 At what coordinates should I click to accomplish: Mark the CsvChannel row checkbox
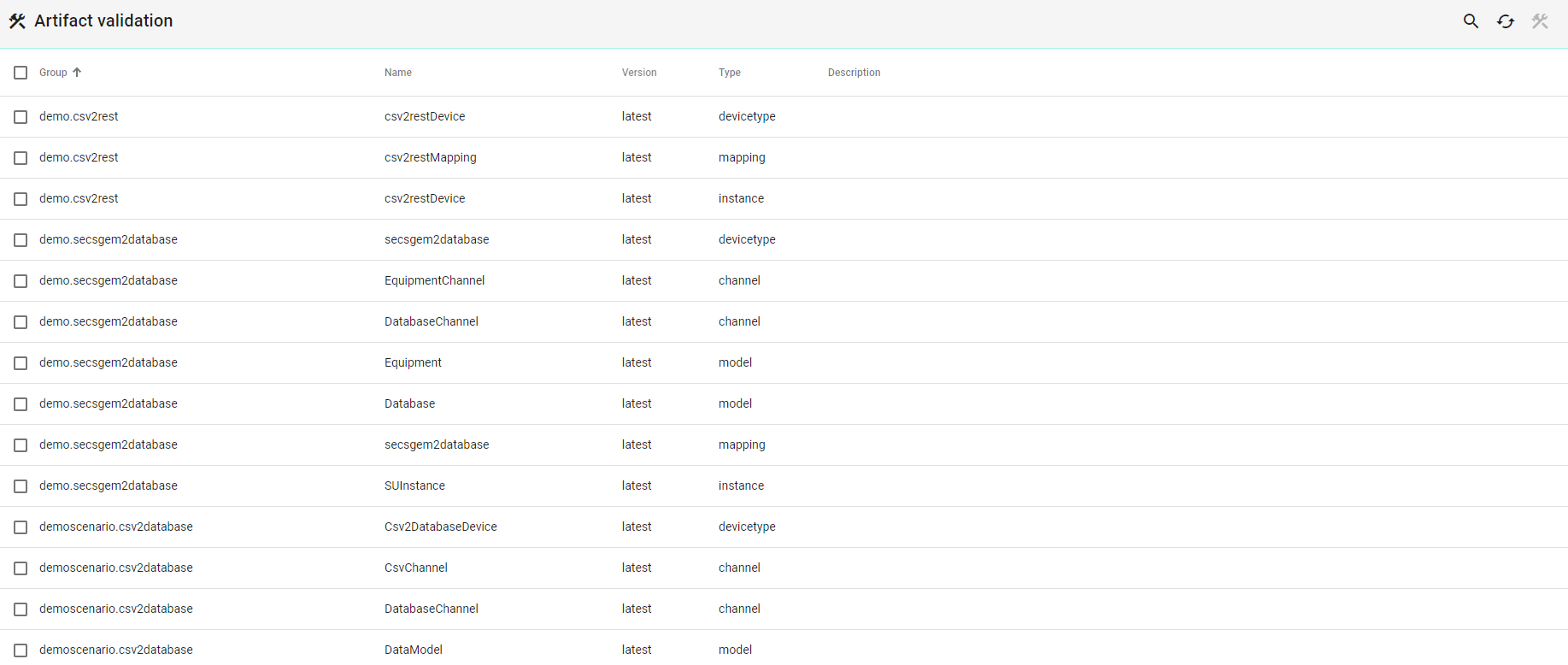(21, 568)
